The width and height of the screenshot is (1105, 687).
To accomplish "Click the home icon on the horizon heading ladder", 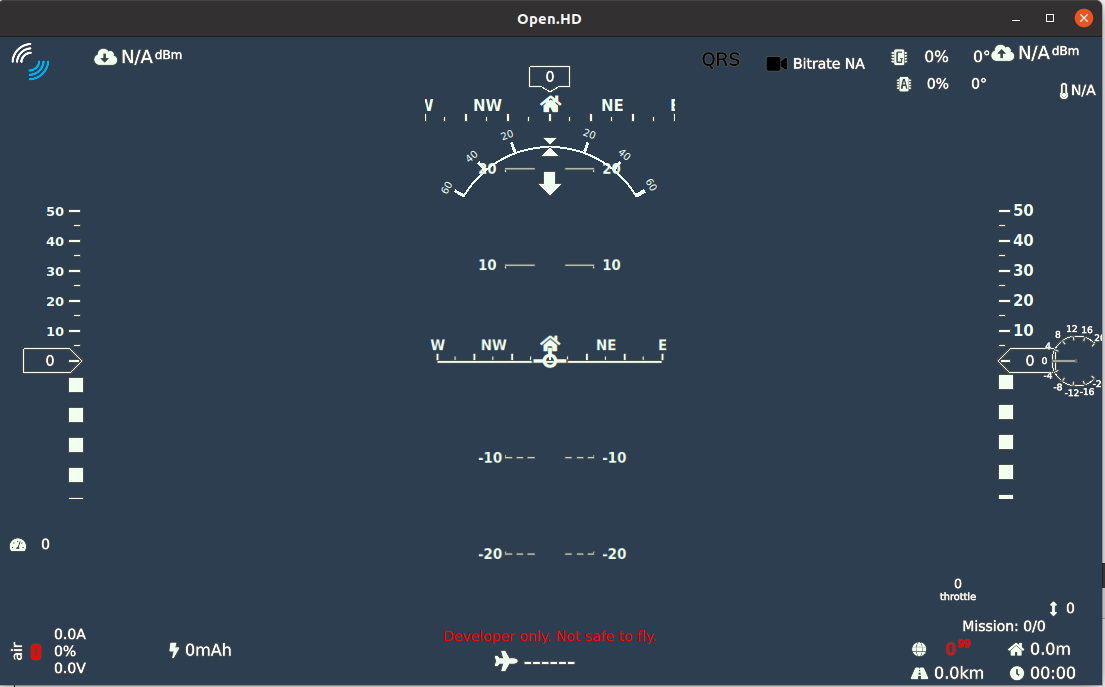I will click(550, 344).
